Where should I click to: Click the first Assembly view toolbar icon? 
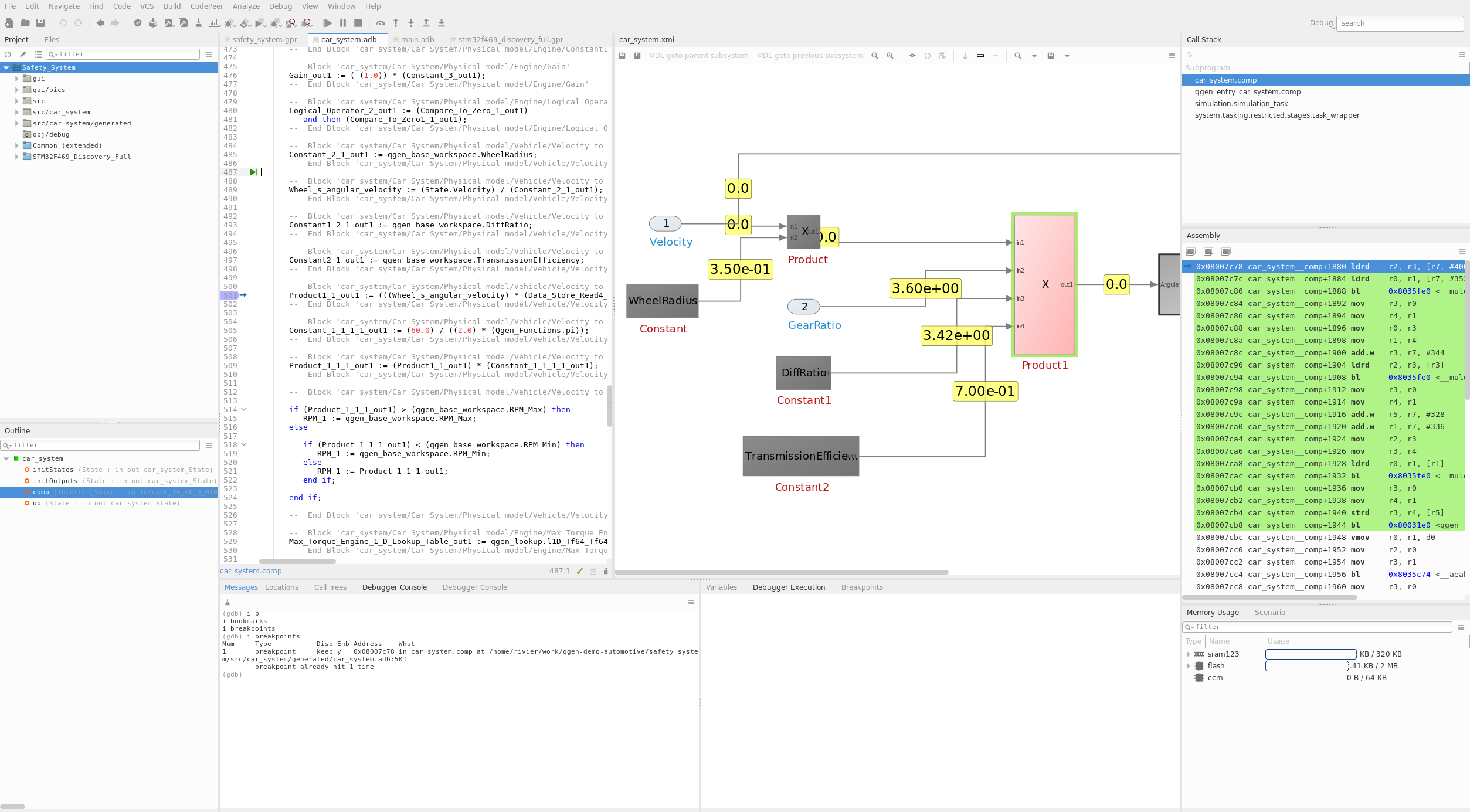(x=1191, y=252)
